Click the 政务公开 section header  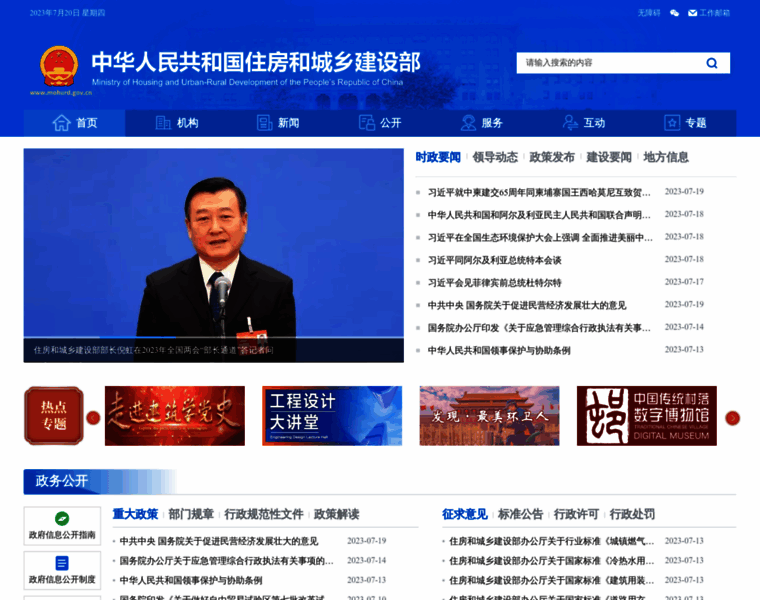[x=62, y=481]
